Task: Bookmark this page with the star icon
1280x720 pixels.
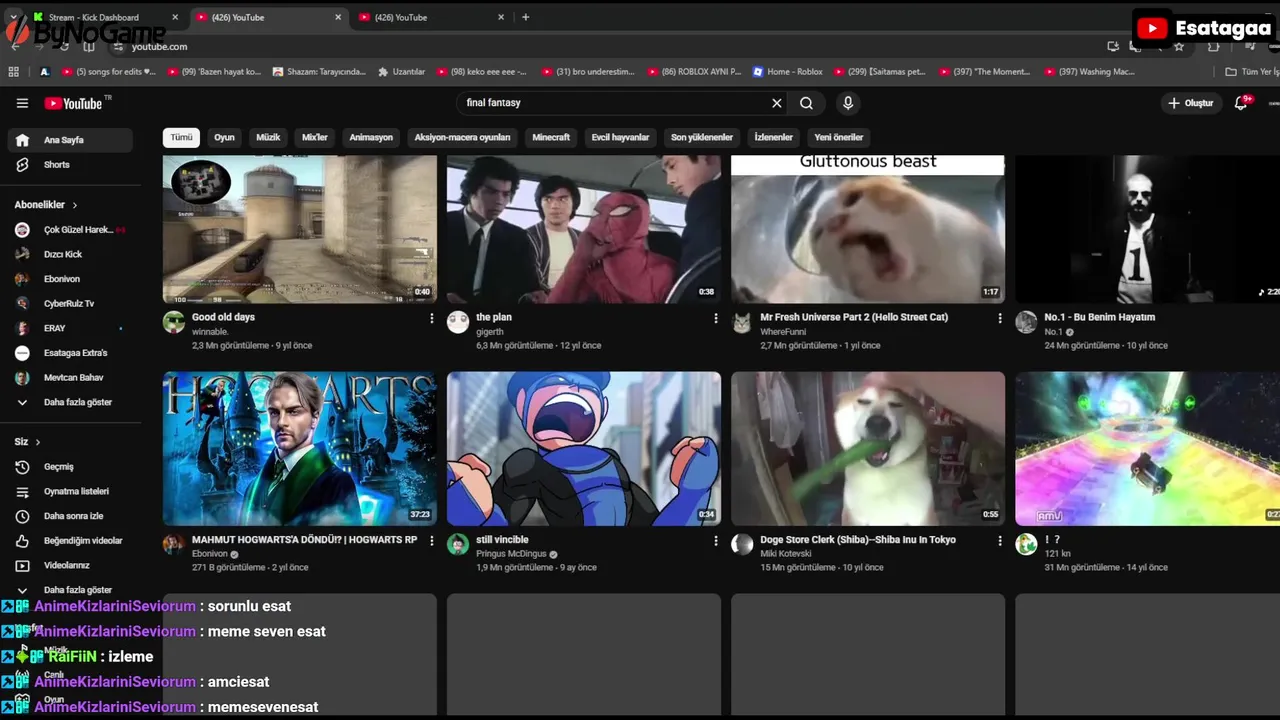Action: (x=1179, y=47)
